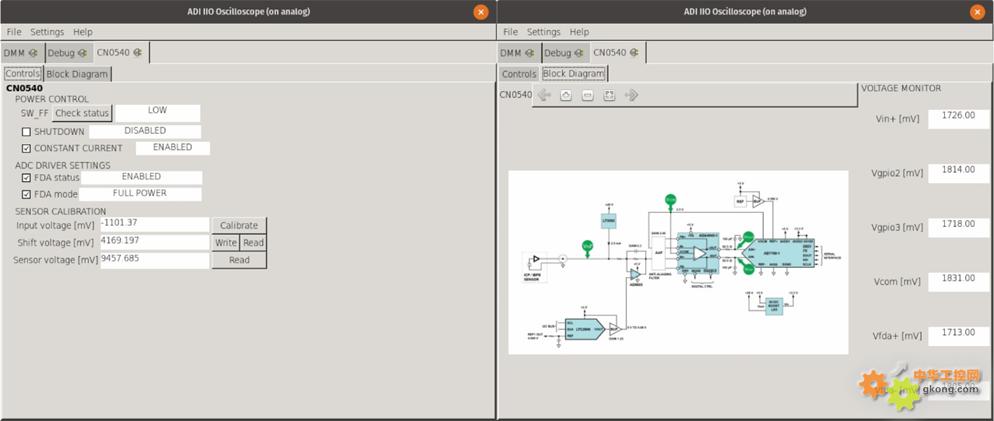Screen dimensions: 994x421
Task: Click detach icon on CN0540 tab in voltage monitor window
Action: coord(632,53)
